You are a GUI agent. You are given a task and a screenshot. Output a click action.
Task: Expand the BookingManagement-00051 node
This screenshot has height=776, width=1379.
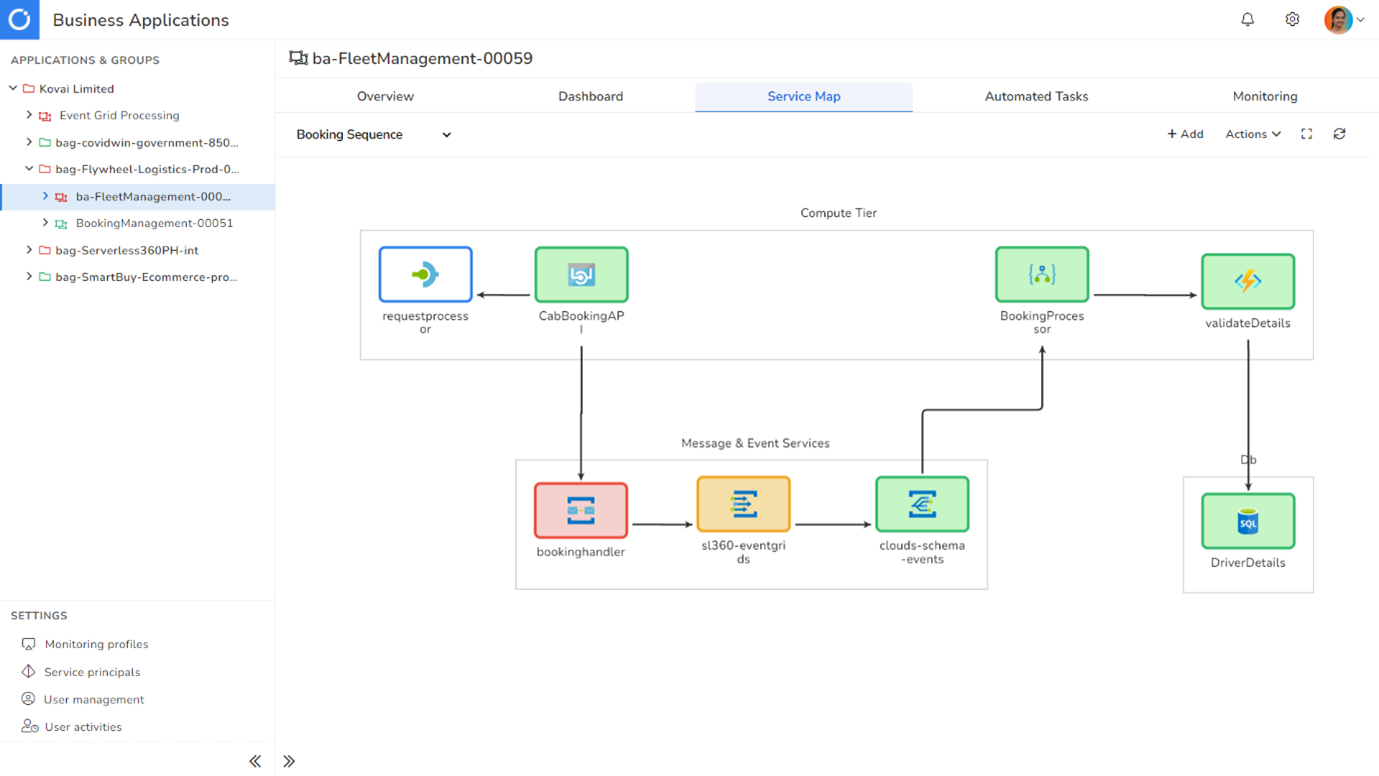point(45,223)
